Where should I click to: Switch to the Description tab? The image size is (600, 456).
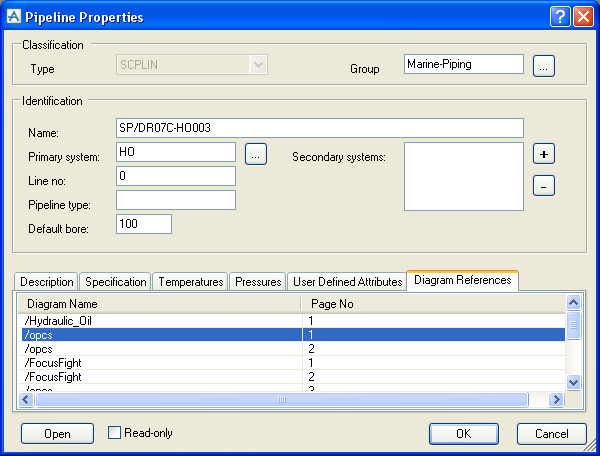tap(47, 282)
